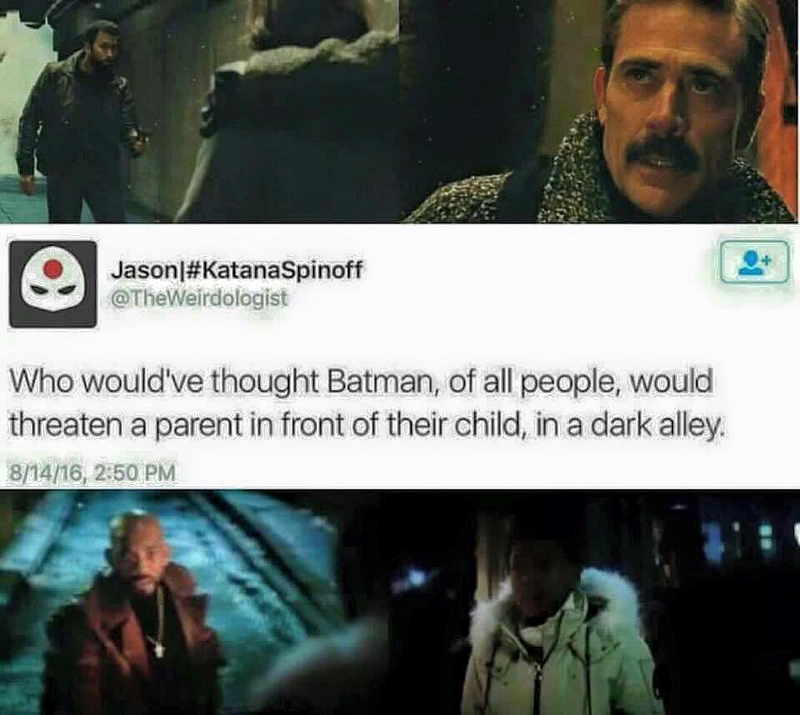The height and width of the screenshot is (715, 800).
Task: Open the @TheWeirdologist handle
Action: click(x=199, y=298)
